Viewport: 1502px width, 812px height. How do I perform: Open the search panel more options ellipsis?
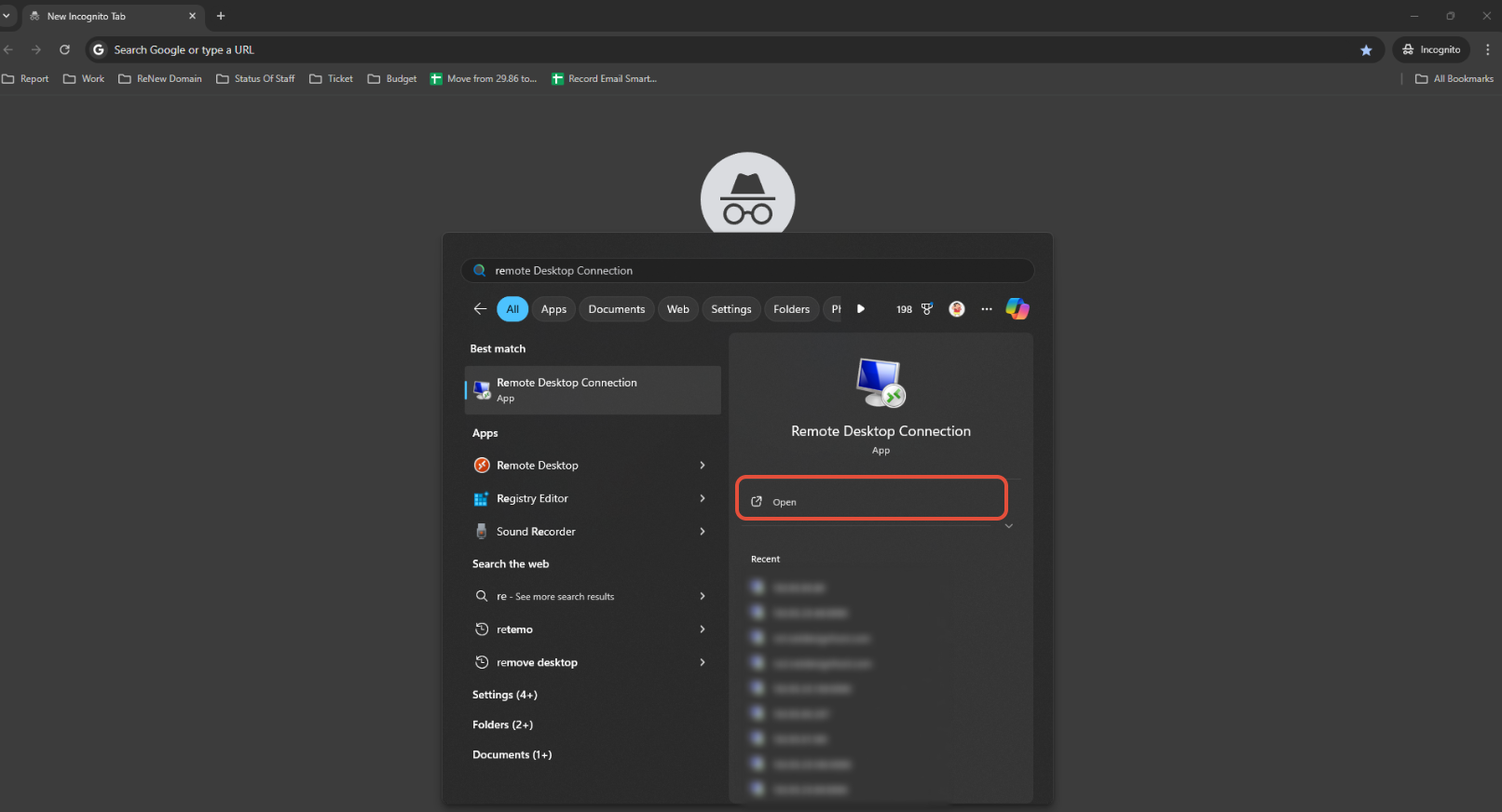pyautogui.click(x=987, y=309)
